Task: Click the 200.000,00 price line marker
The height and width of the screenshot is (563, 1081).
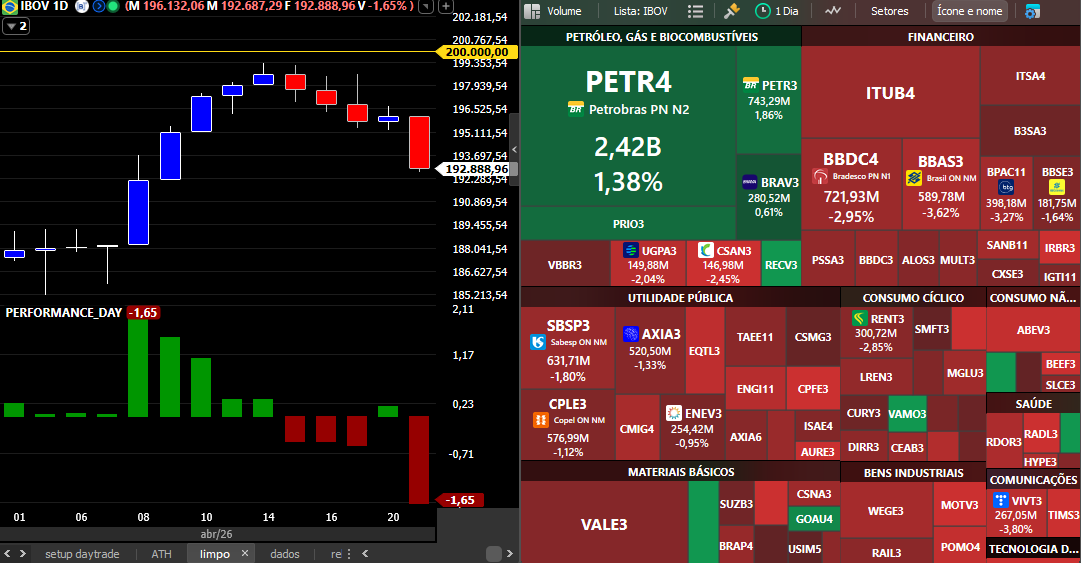Action: [x=476, y=52]
